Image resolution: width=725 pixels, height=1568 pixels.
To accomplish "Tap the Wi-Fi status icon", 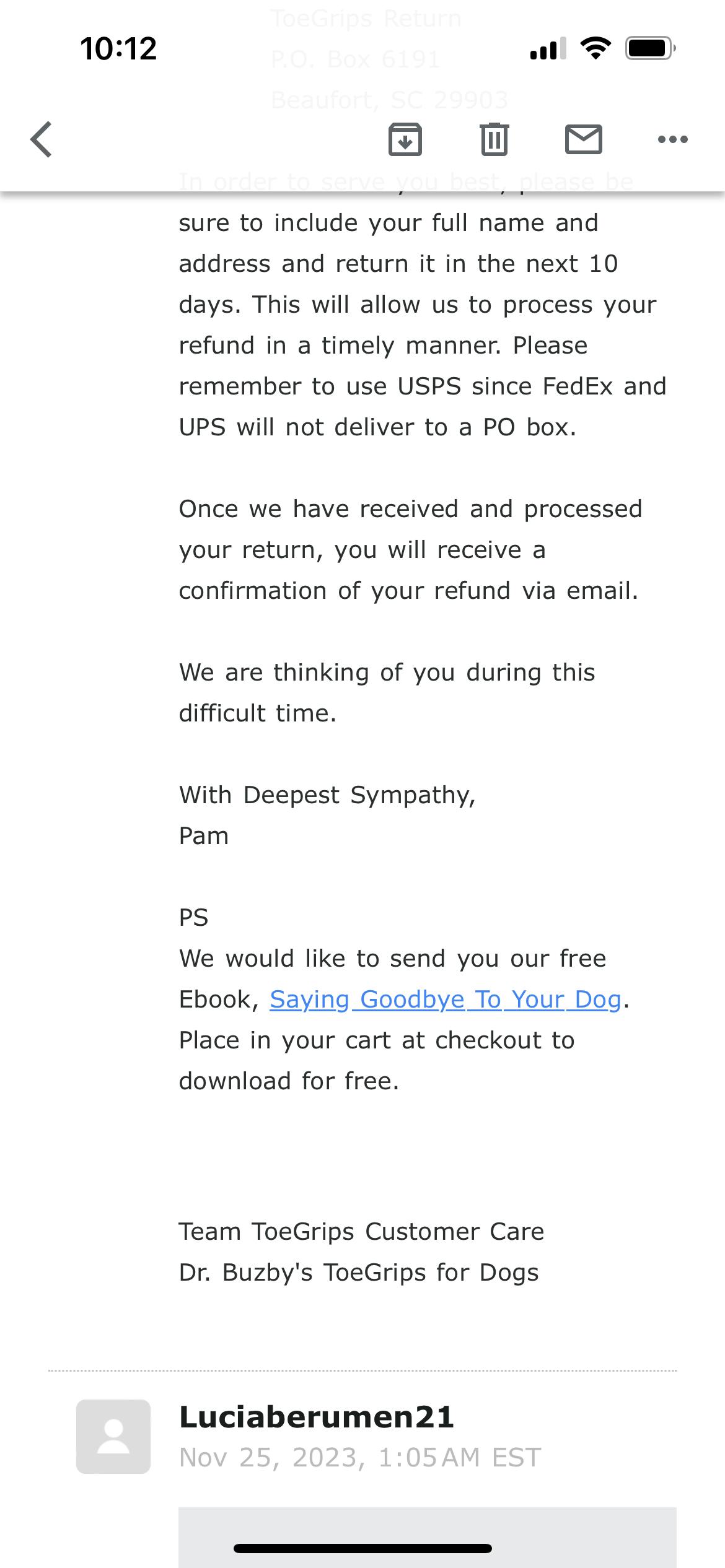I will click(595, 48).
